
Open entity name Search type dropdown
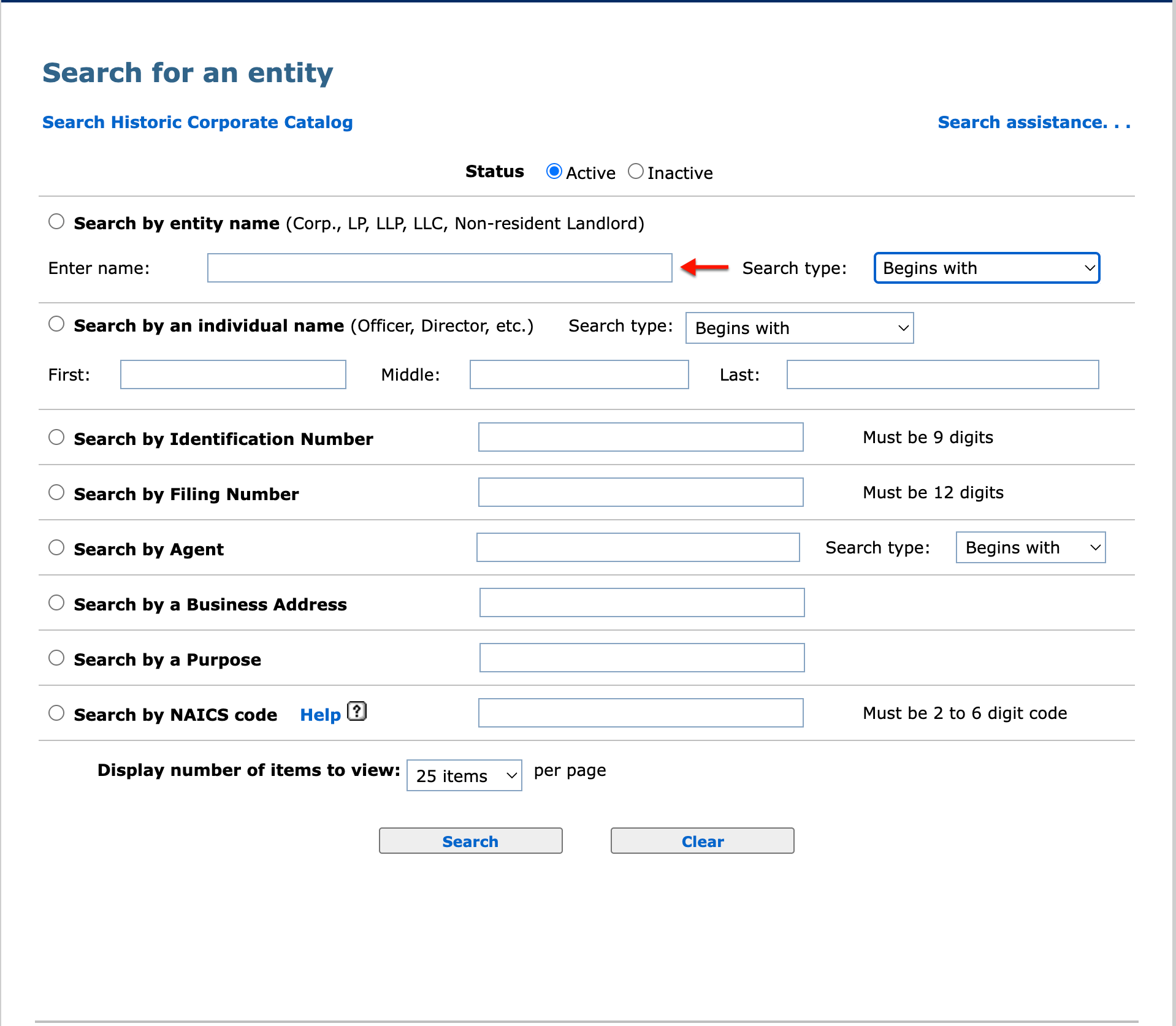[x=987, y=268]
